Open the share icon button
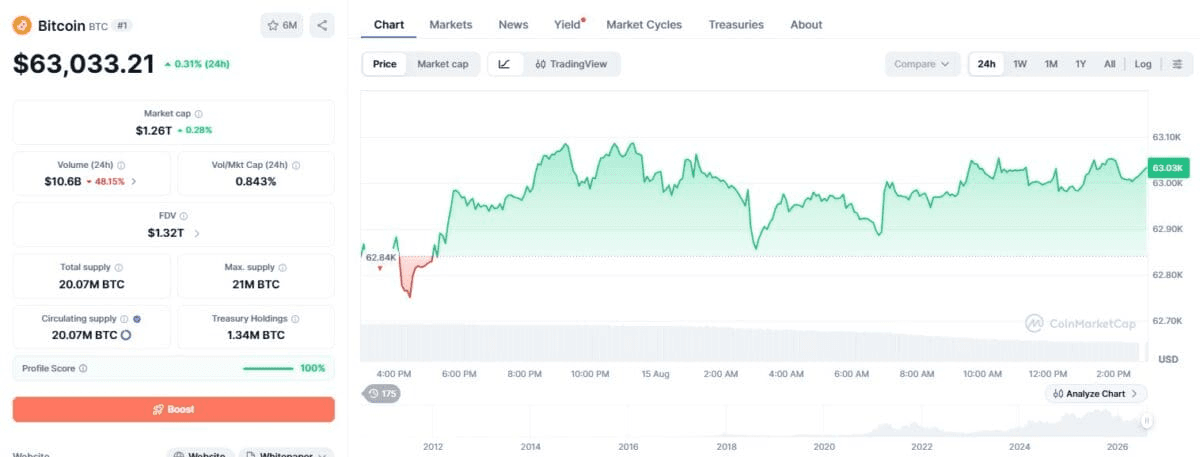Image resolution: width=1200 pixels, height=457 pixels. pyautogui.click(x=322, y=25)
